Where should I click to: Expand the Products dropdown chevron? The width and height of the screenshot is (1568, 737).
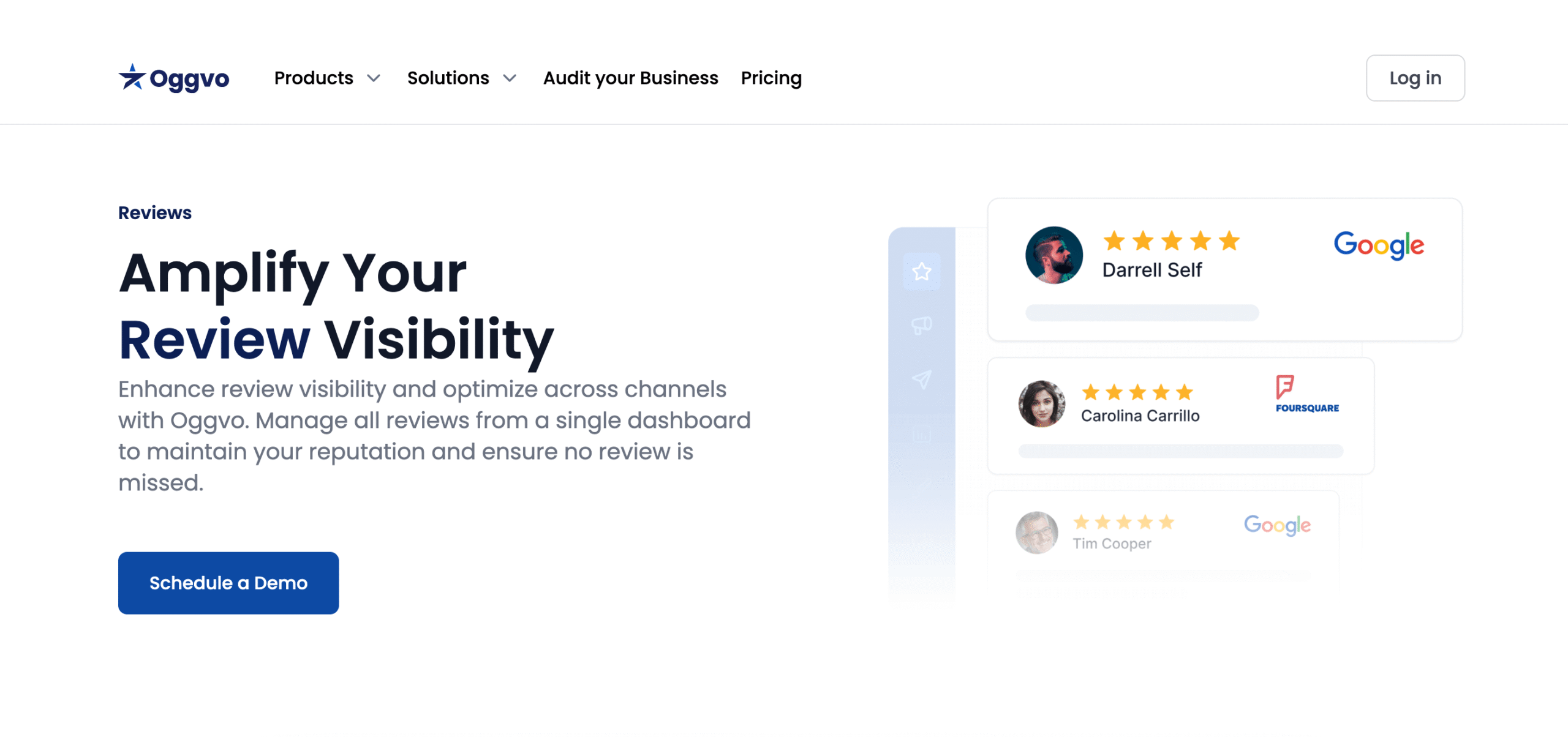tap(374, 78)
